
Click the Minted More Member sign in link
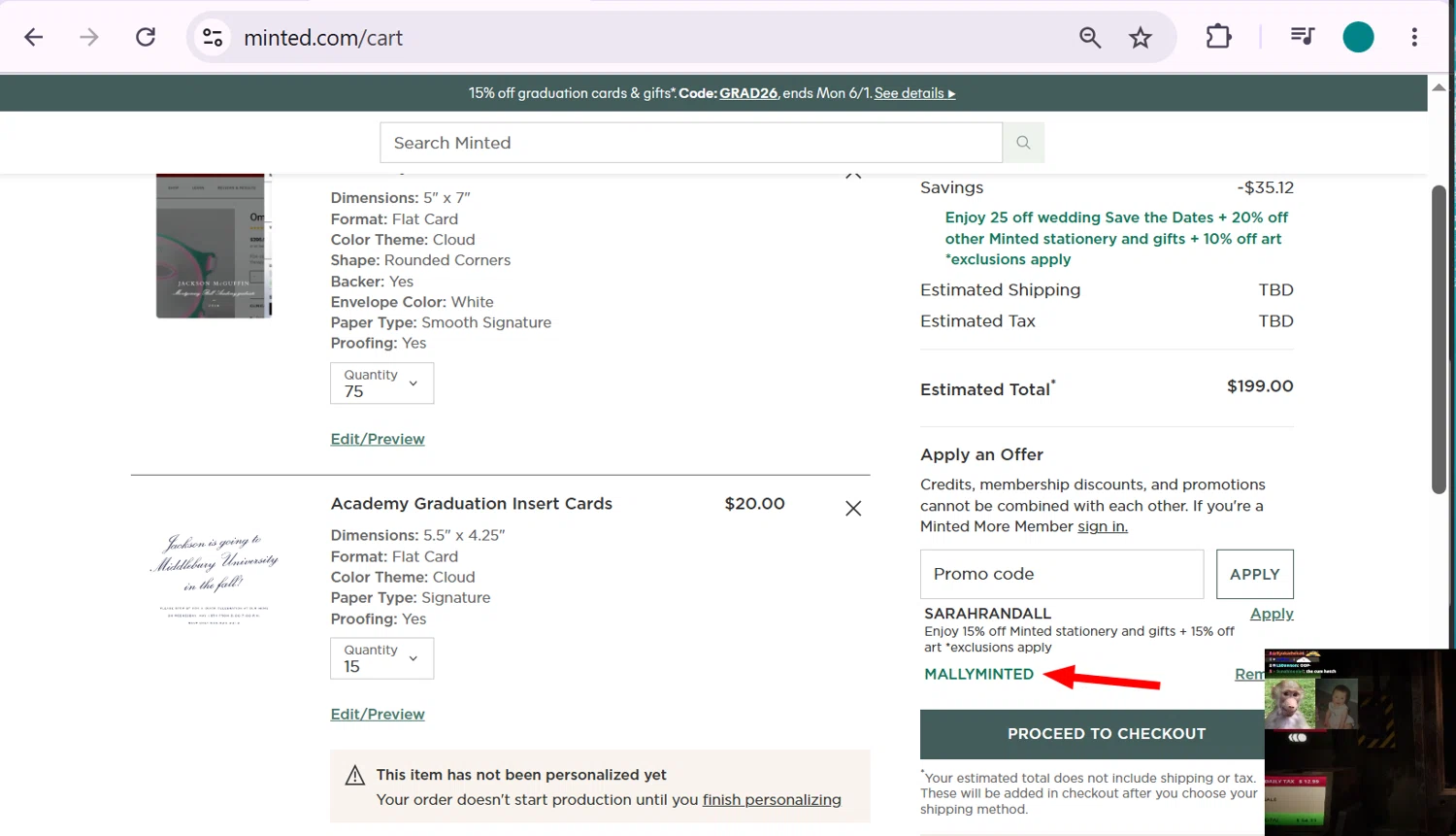click(x=1103, y=526)
